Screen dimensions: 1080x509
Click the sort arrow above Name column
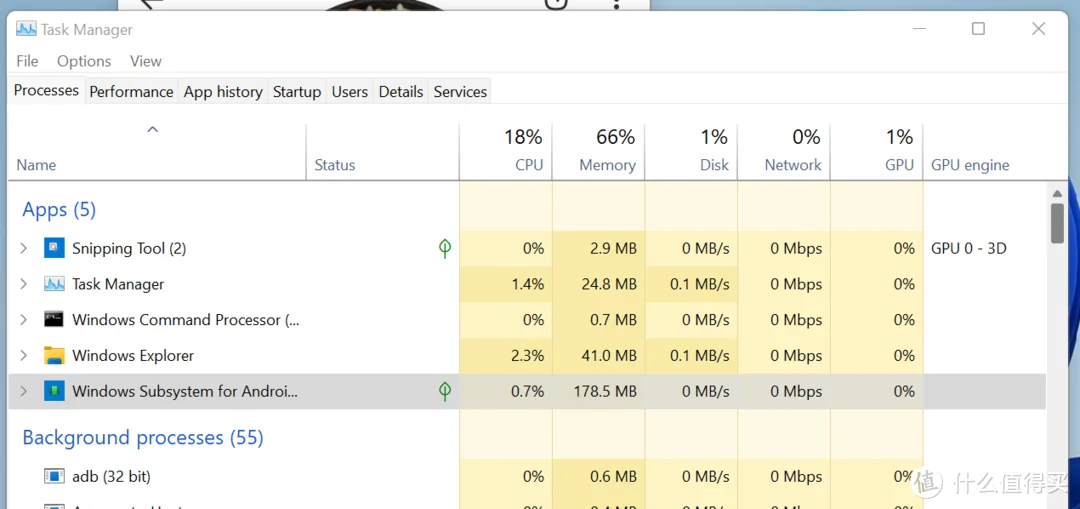(x=153, y=129)
